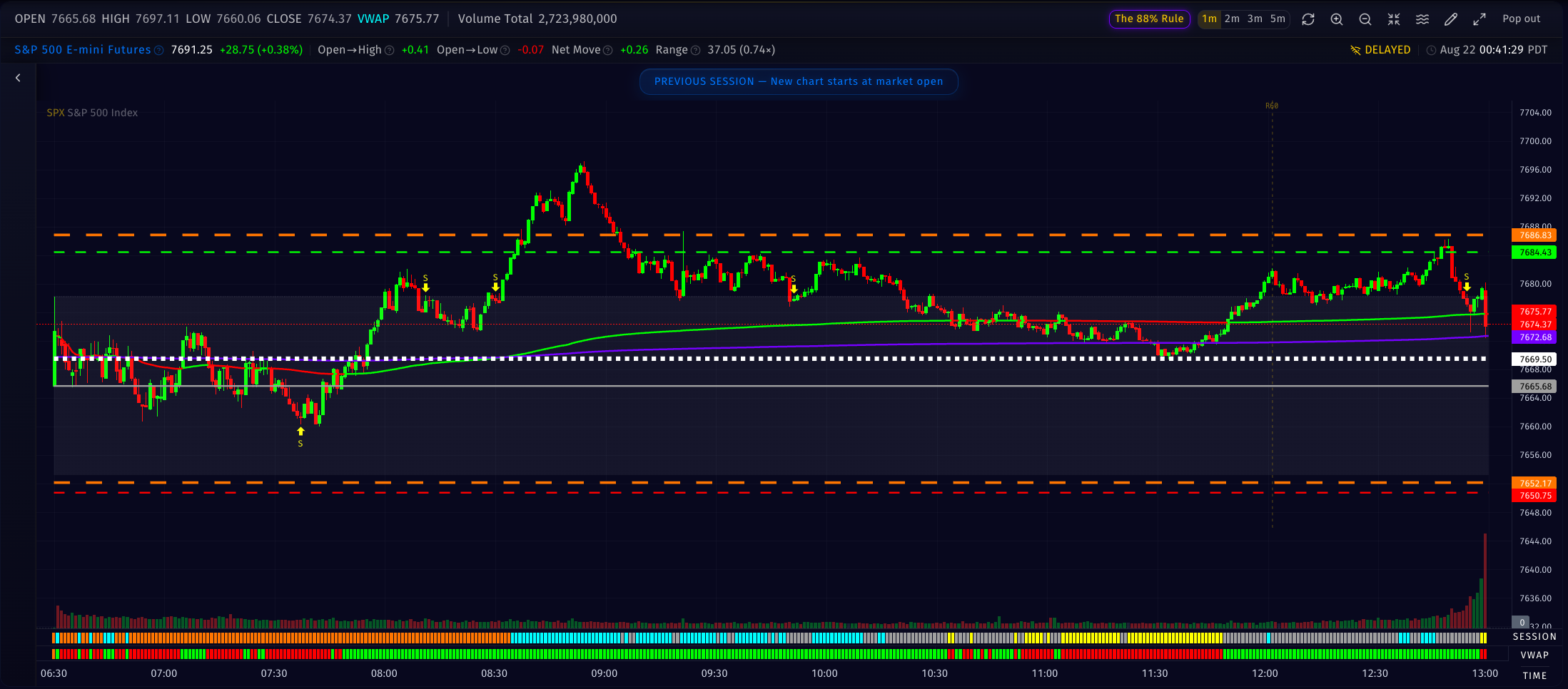The height and width of the screenshot is (689, 1568).
Task: Click help icon next to Open→High
Action: [389, 51]
